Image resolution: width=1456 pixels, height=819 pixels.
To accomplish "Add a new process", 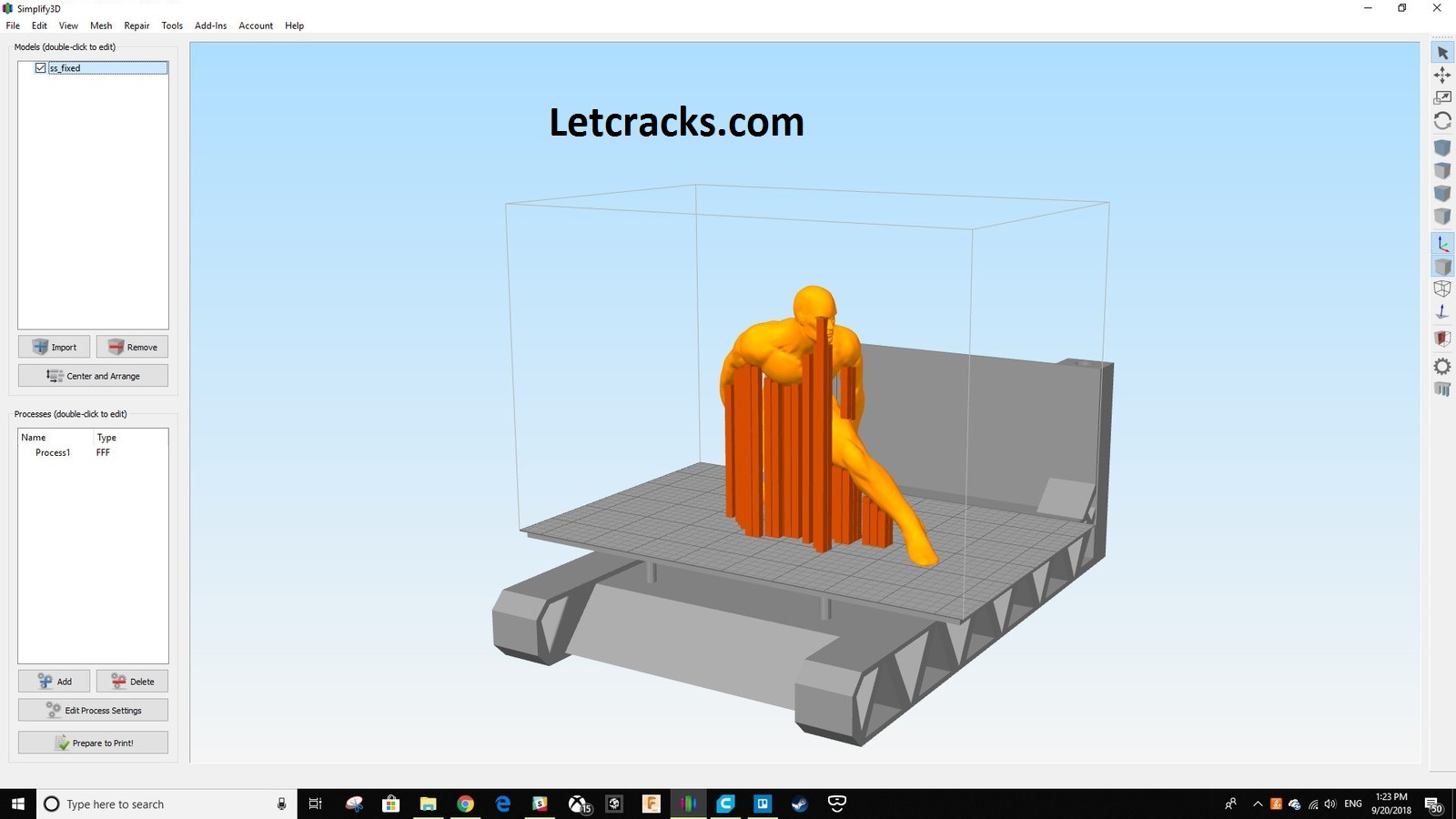I will 54,681.
